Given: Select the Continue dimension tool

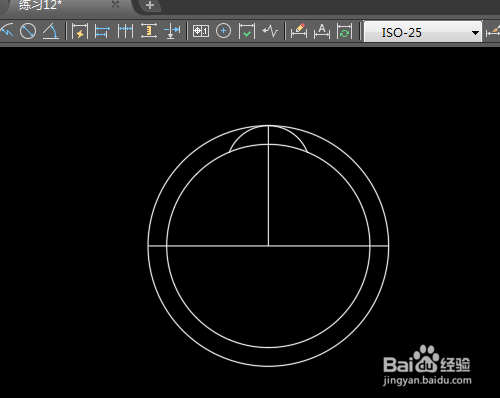Looking at the screenshot, I should pyautogui.click(x=125, y=32).
